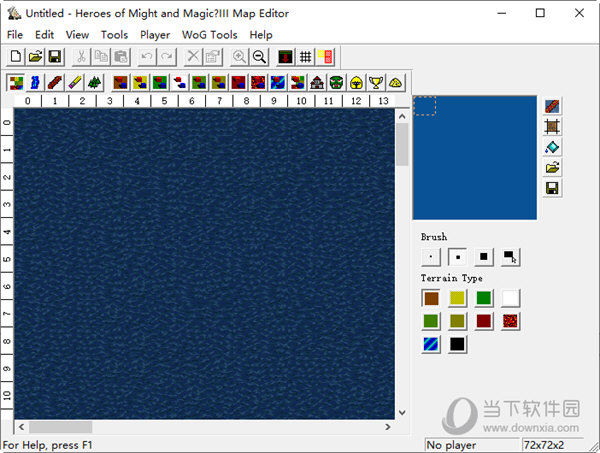Open the Treasures resource pile palette

[x=396, y=82]
